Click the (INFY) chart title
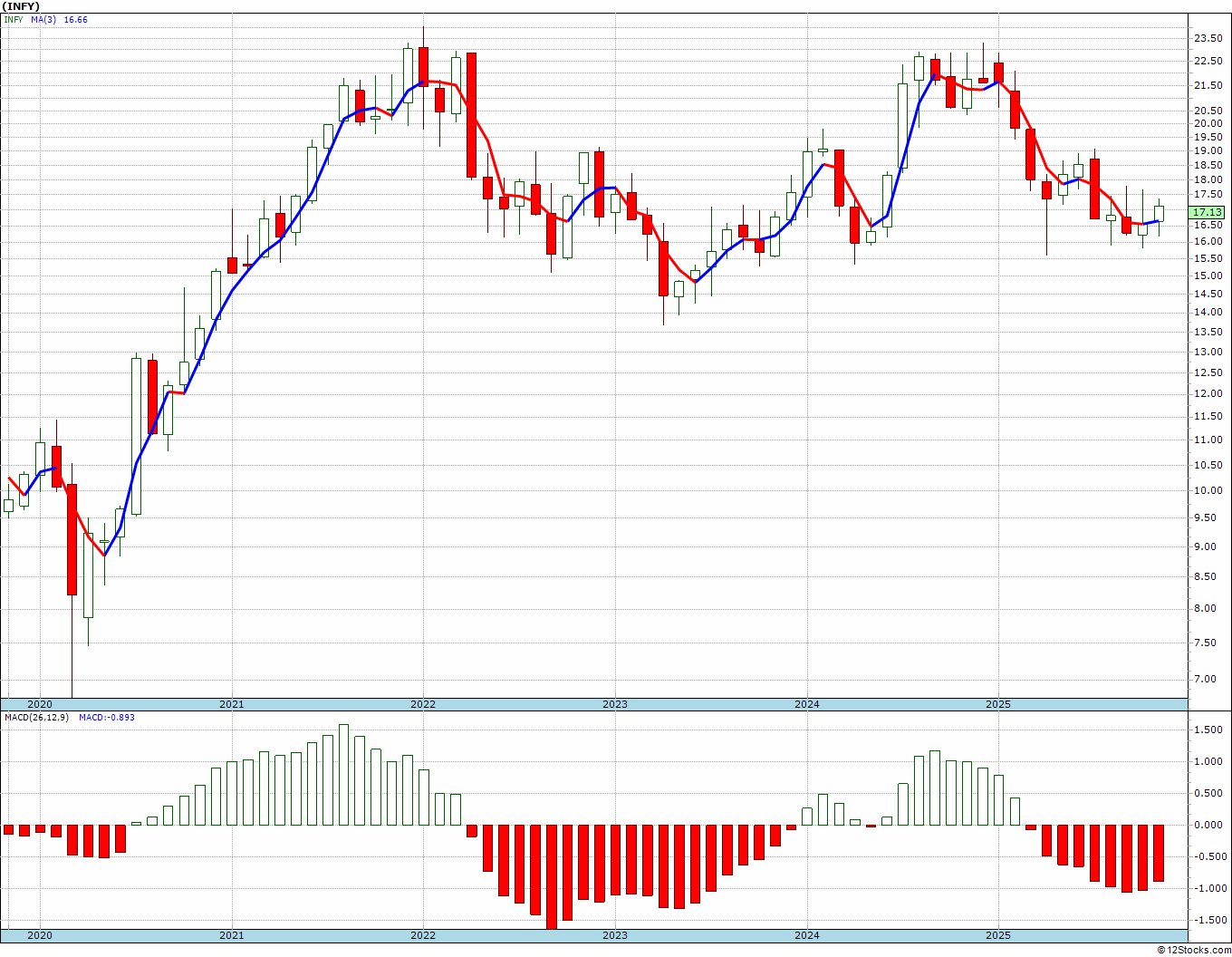Viewport: 1232px width, 957px height. [22, 6]
